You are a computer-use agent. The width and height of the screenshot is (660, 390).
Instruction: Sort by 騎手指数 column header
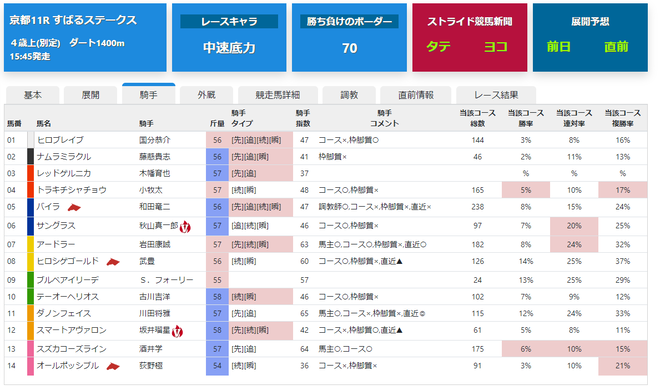(303, 118)
